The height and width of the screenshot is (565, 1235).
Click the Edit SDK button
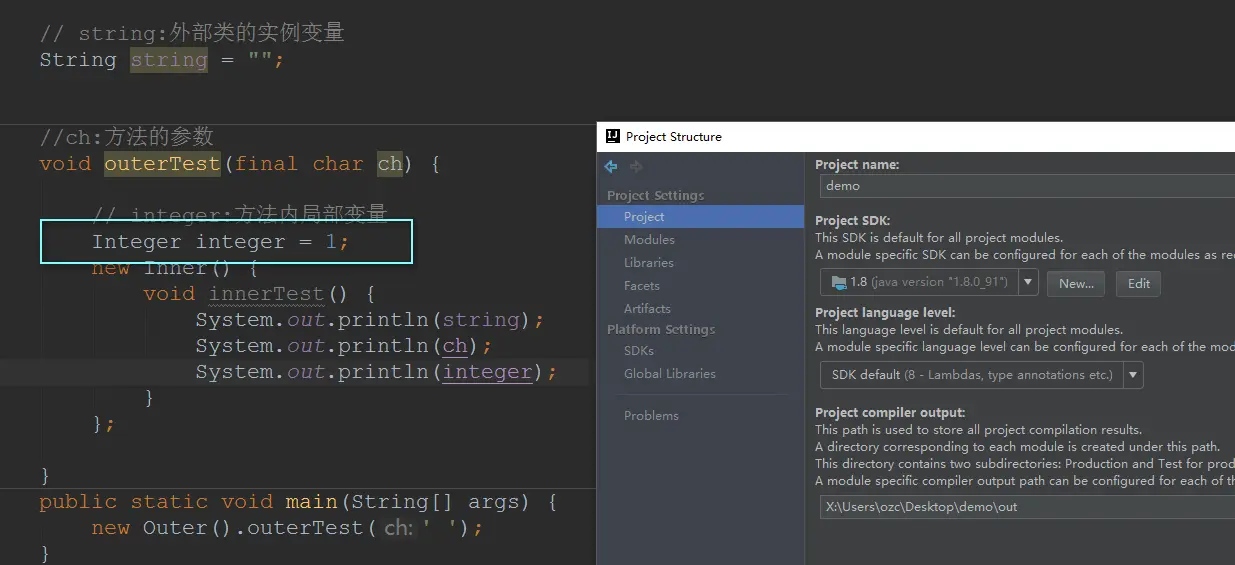(1138, 283)
